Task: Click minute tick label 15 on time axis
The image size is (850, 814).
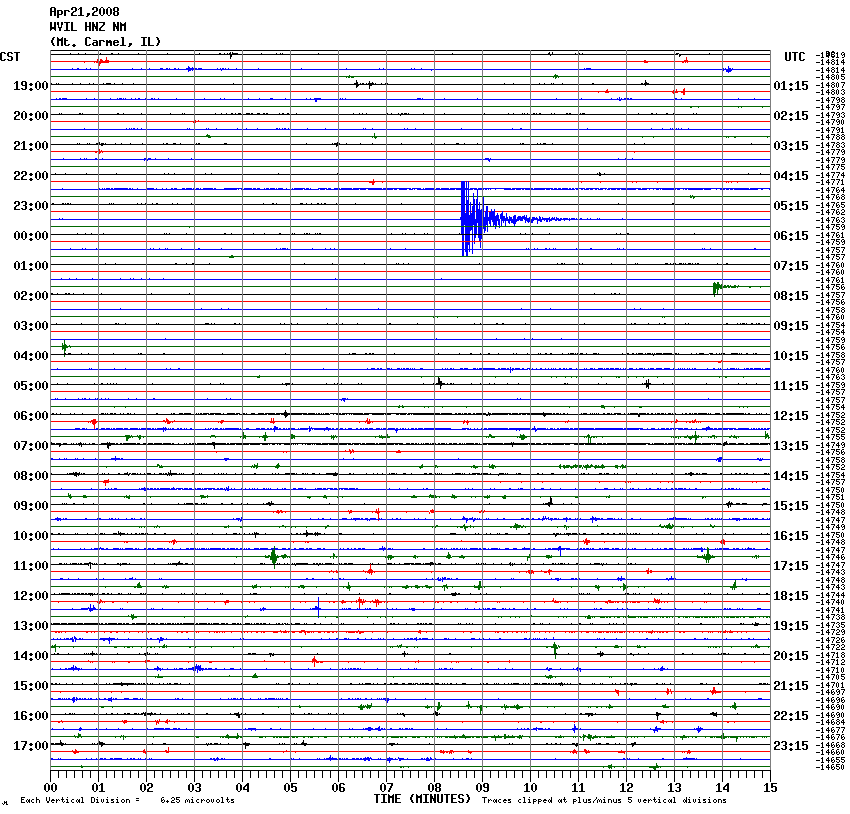Action: pyautogui.click(x=770, y=788)
